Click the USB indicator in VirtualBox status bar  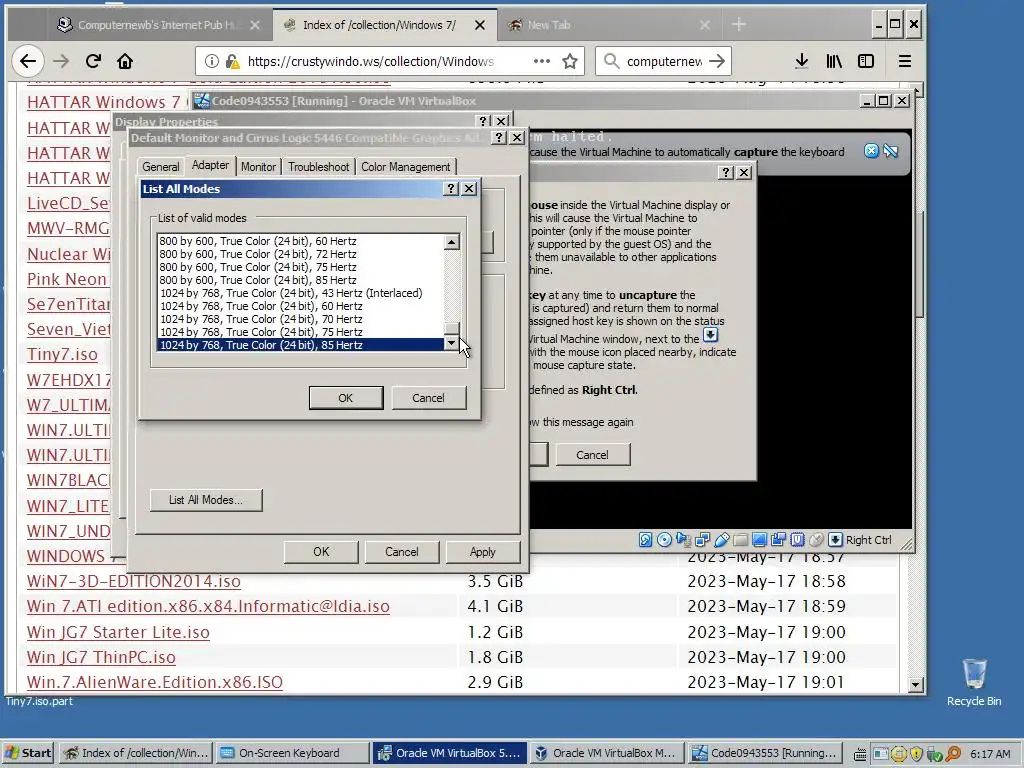tap(722, 540)
